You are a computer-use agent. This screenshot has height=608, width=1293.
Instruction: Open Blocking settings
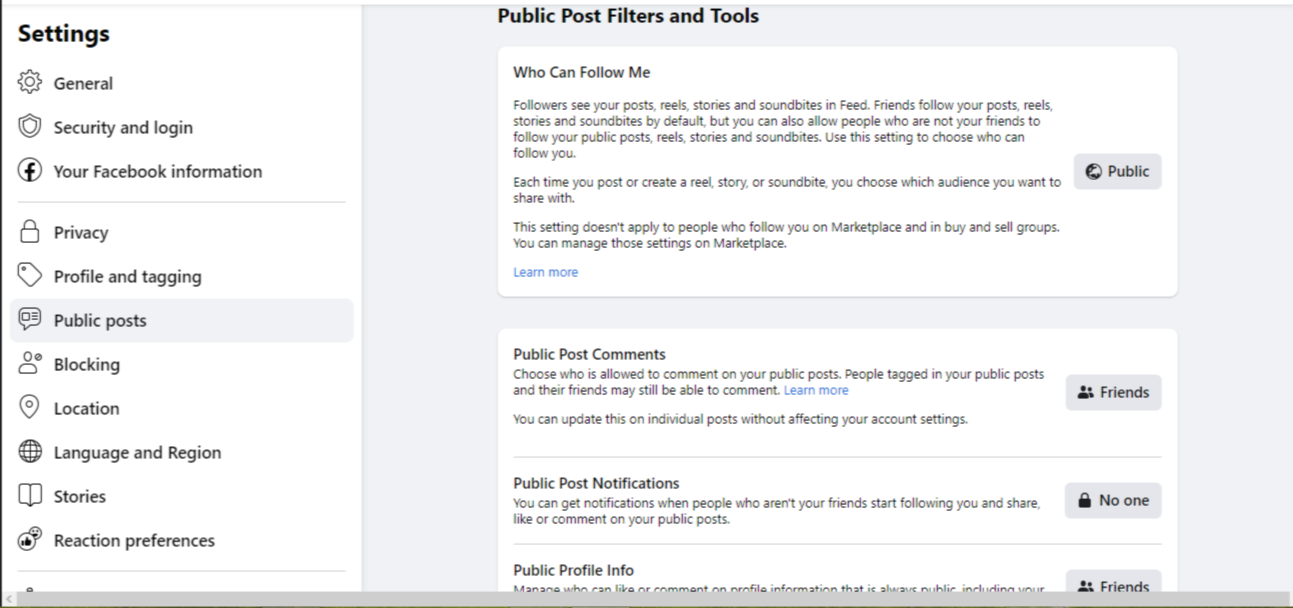coord(181,364)
